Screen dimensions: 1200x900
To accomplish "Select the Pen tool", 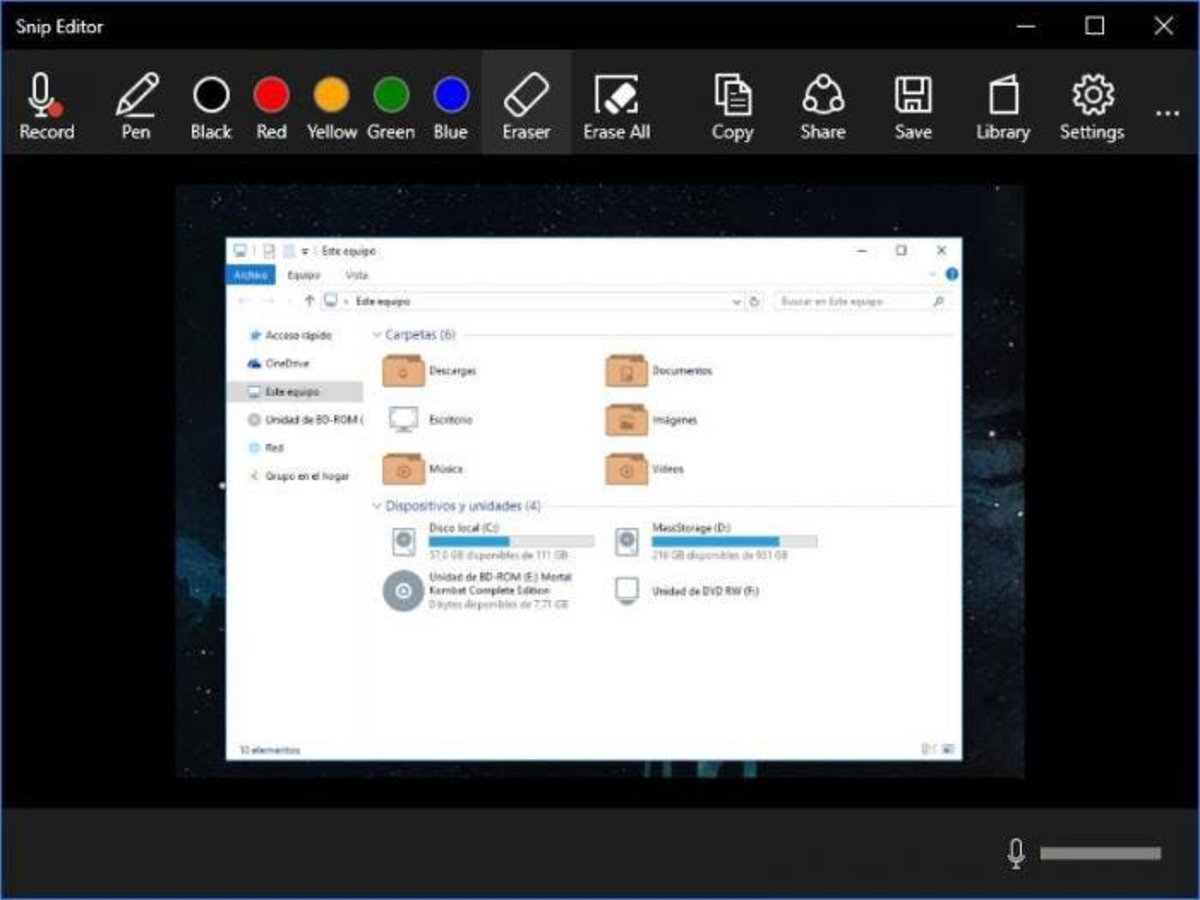I will [136, 106].
